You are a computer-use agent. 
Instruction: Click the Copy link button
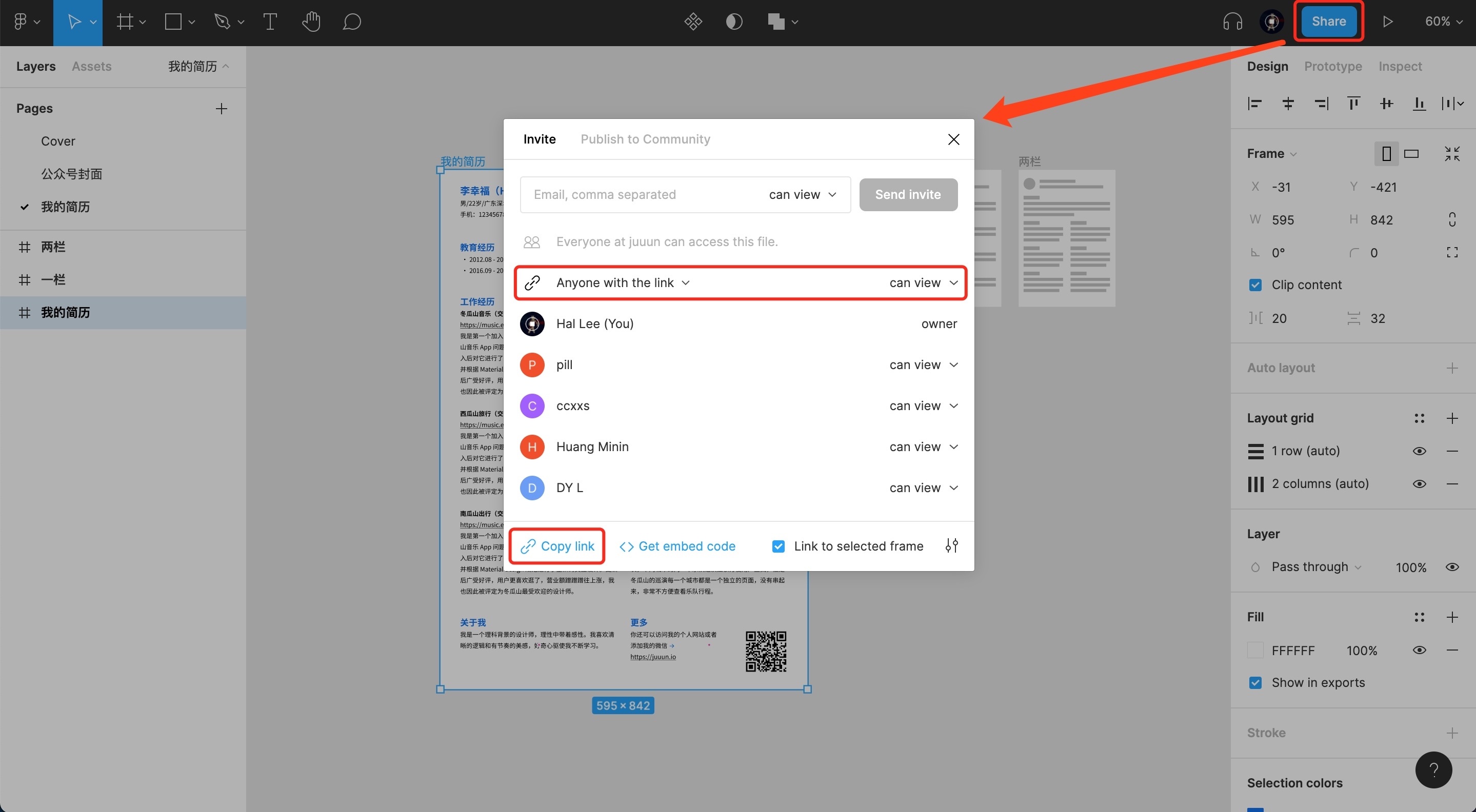(557, 546)
